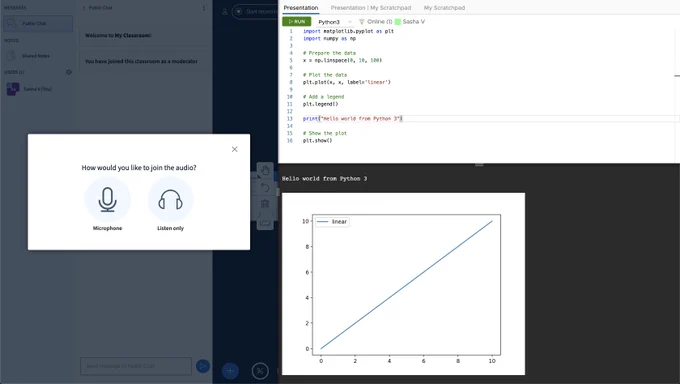Viewport: 680px width, 384px height.
Task: Click the editor/output splitter handle
Action: 479,164
